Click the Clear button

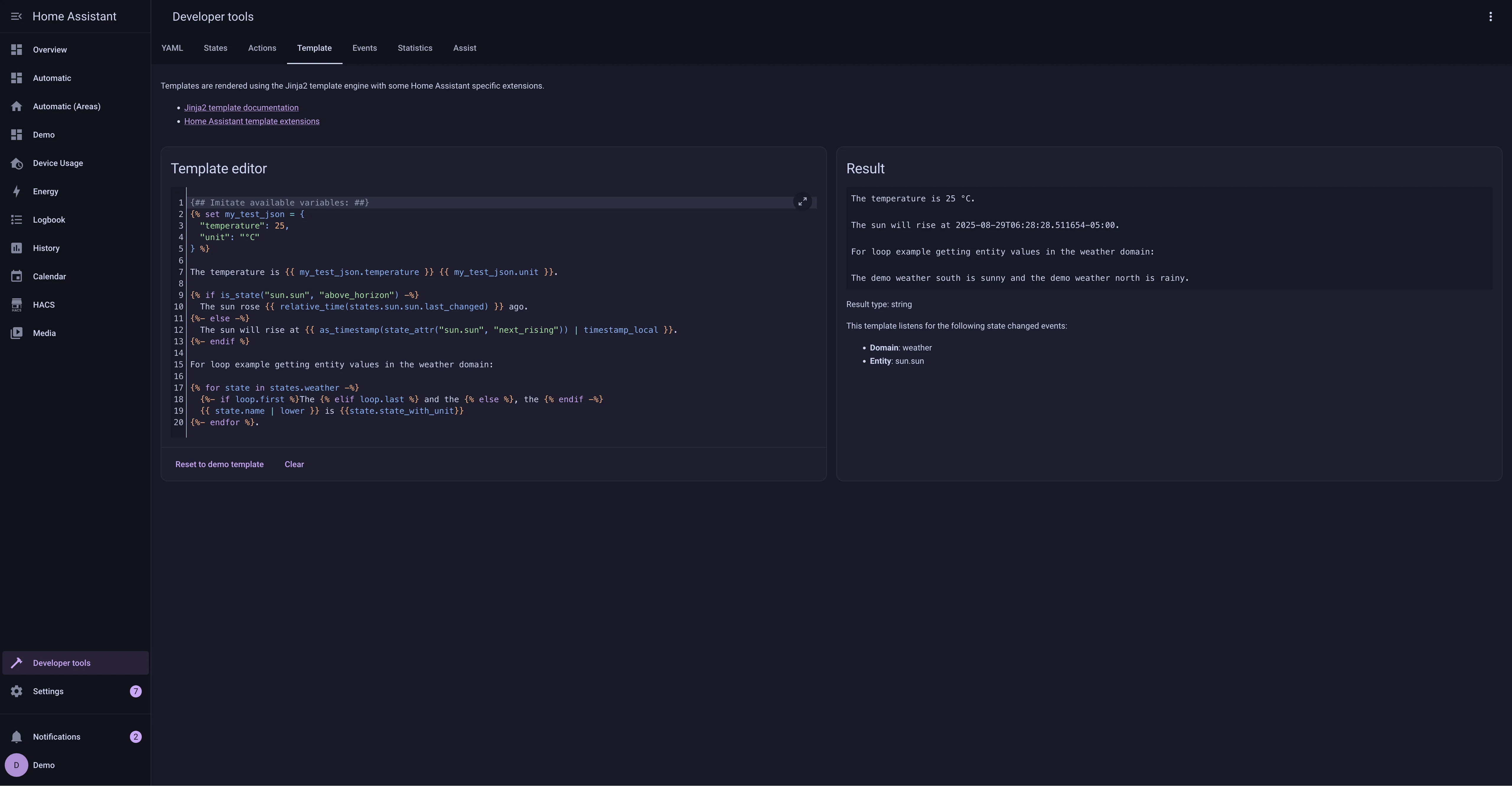coord(294,464)
